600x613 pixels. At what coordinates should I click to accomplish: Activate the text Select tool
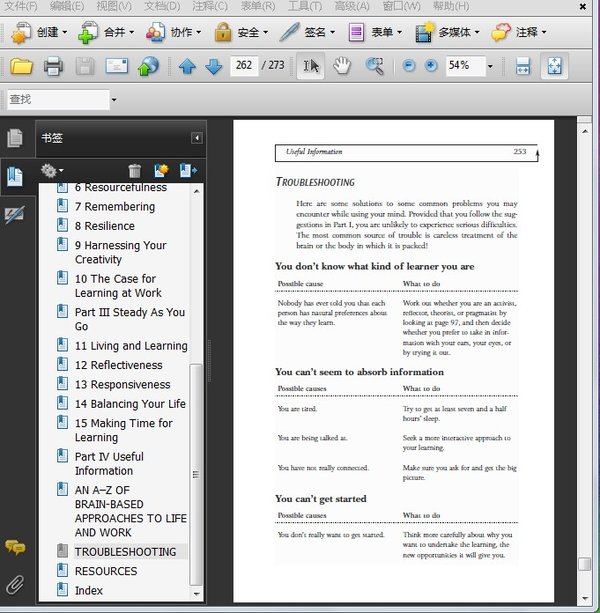point(311,67)
